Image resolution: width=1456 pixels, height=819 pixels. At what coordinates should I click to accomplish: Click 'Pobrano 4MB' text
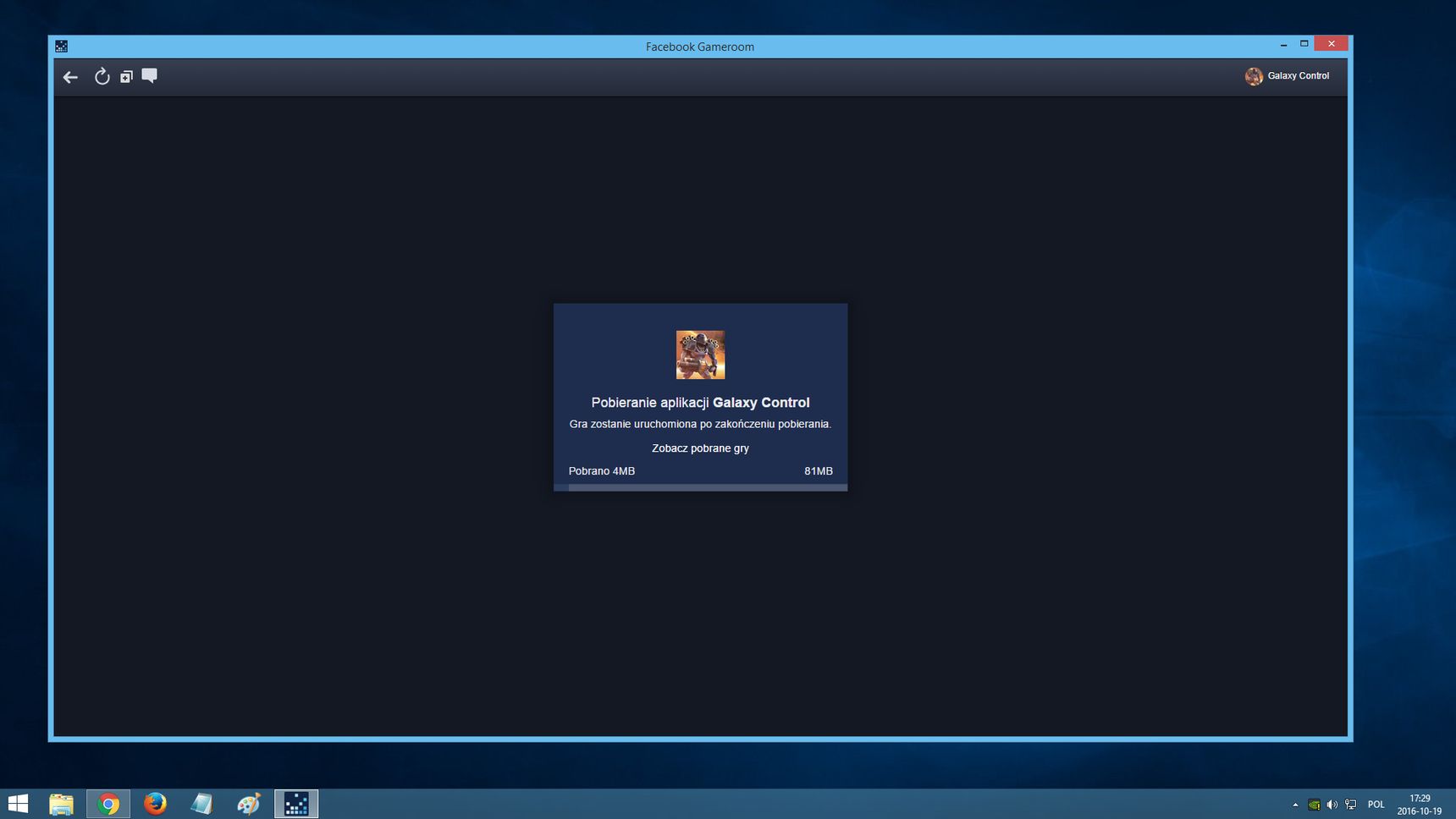[602, 471]
